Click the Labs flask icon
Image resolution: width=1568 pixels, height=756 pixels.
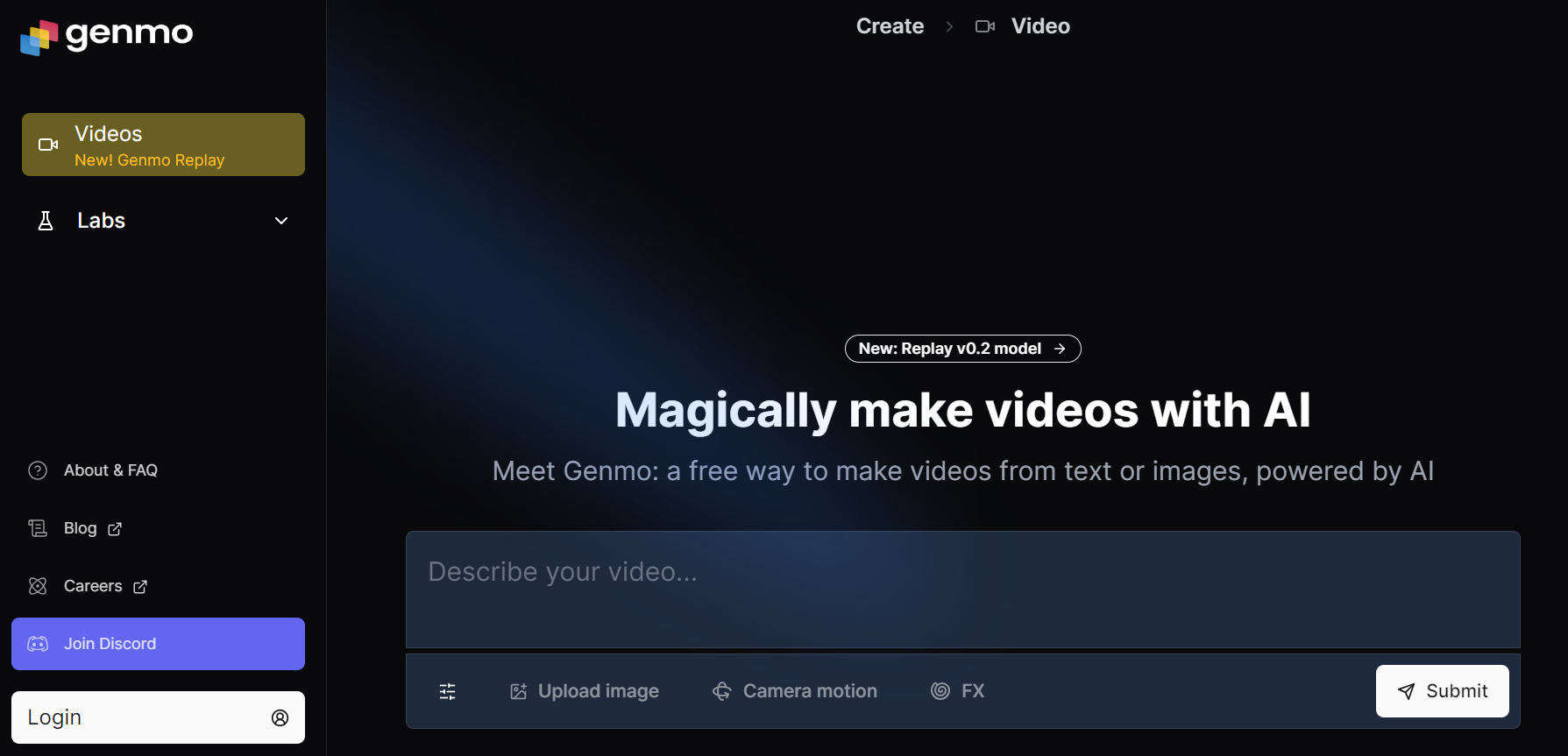(x=46, y=221)
